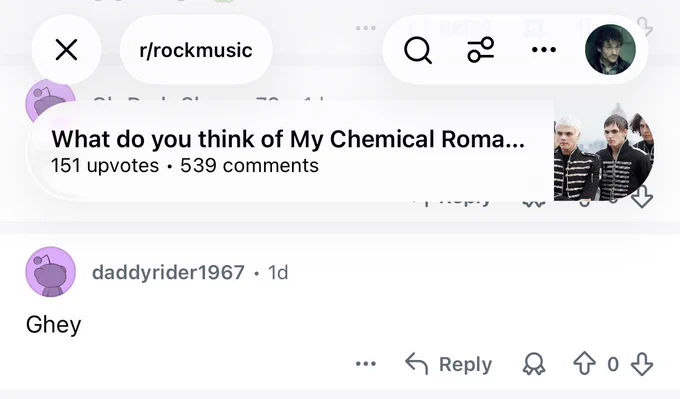Screen dimensions: 680x399
Task: Reply to daddyrider1967's comment
Action: (x=448, y=364)
